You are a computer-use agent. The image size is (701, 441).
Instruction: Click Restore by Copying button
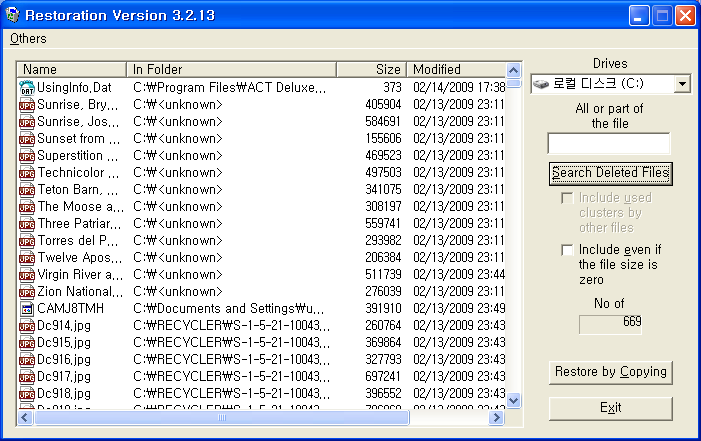coord(611,372)
